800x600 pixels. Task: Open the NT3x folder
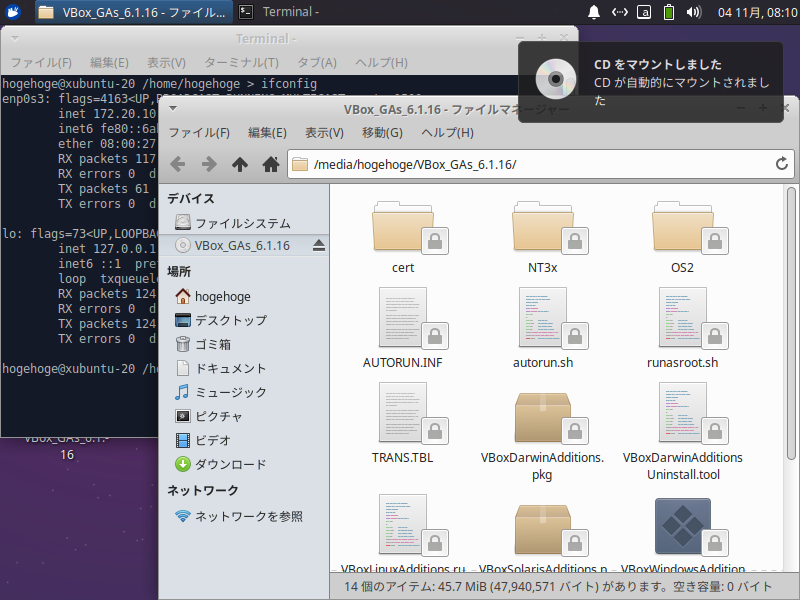(542, 238)
